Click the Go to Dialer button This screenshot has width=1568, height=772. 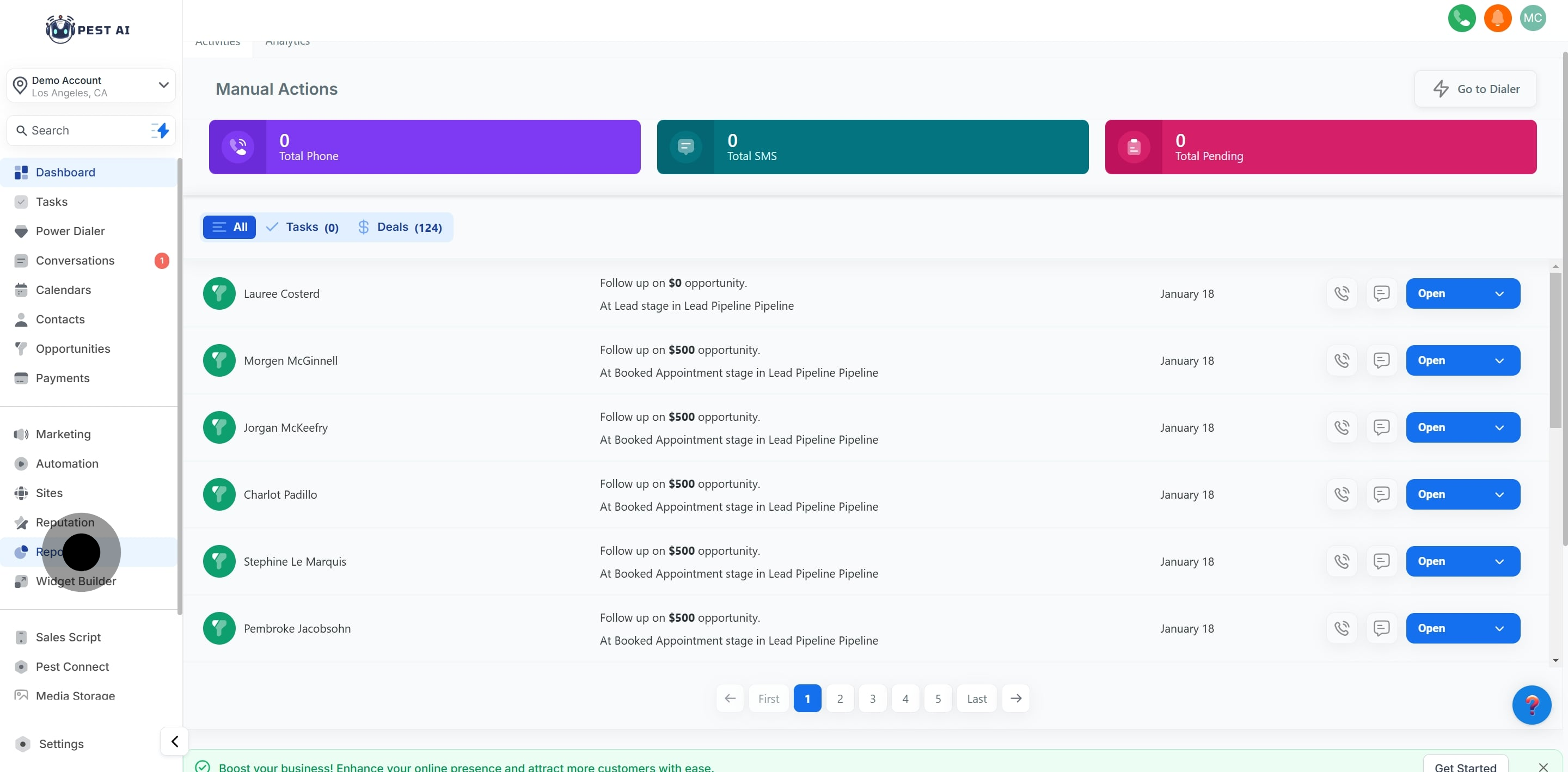(1475, 89)
